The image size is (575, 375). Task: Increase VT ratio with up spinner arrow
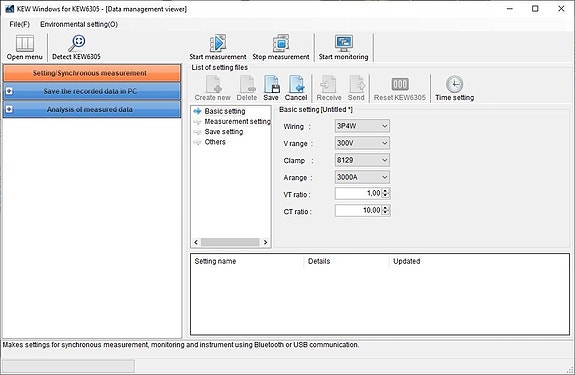coord(385,191)
